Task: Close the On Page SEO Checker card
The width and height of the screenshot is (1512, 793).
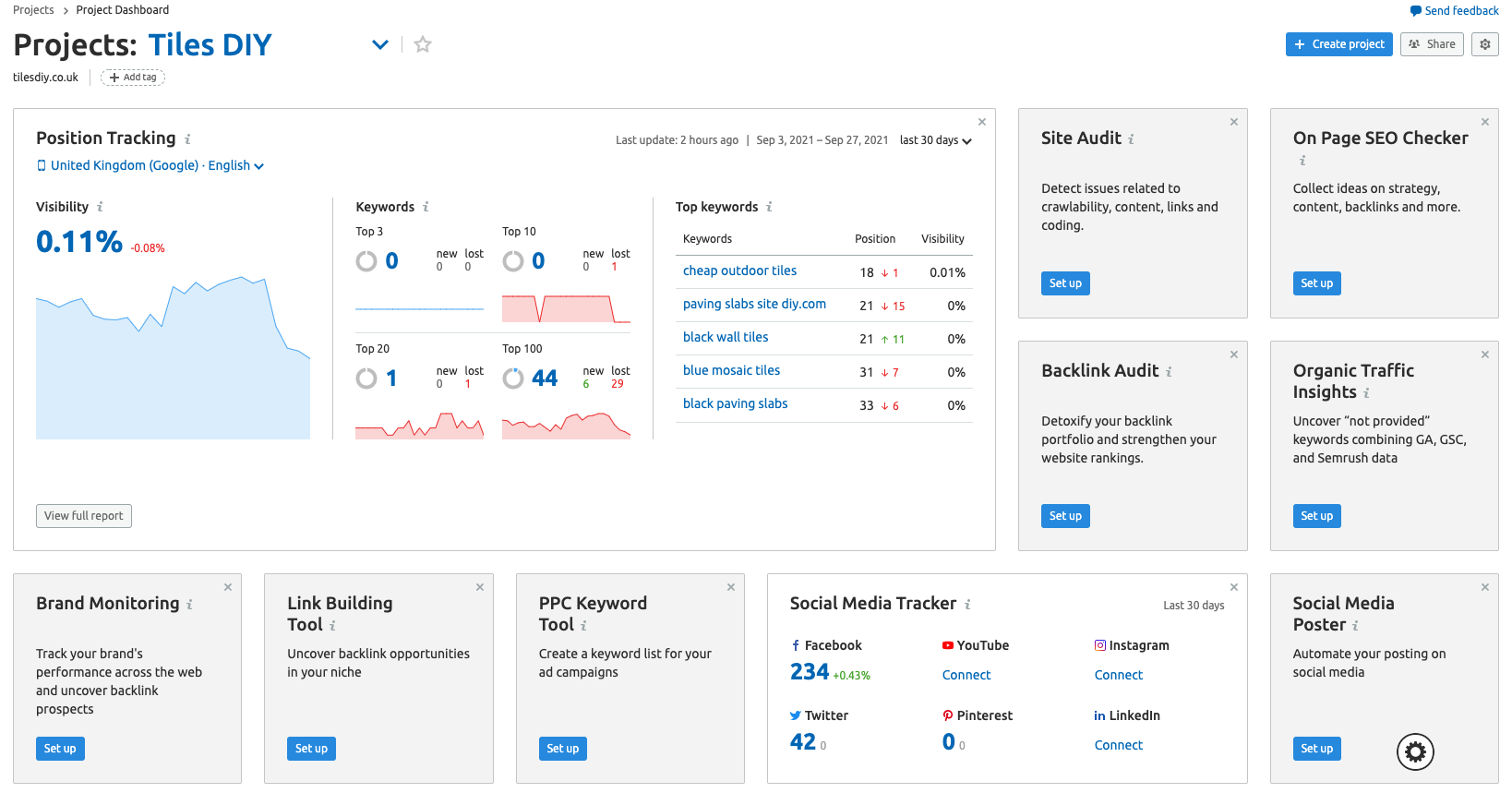Action: tap(1485, 122)
